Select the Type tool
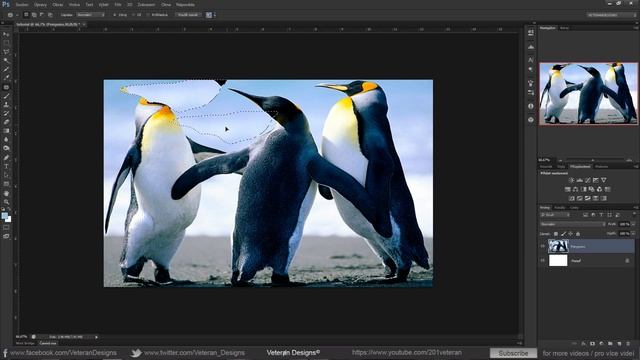The width and height of the screenshot is (640, 360). click(6, 167)
